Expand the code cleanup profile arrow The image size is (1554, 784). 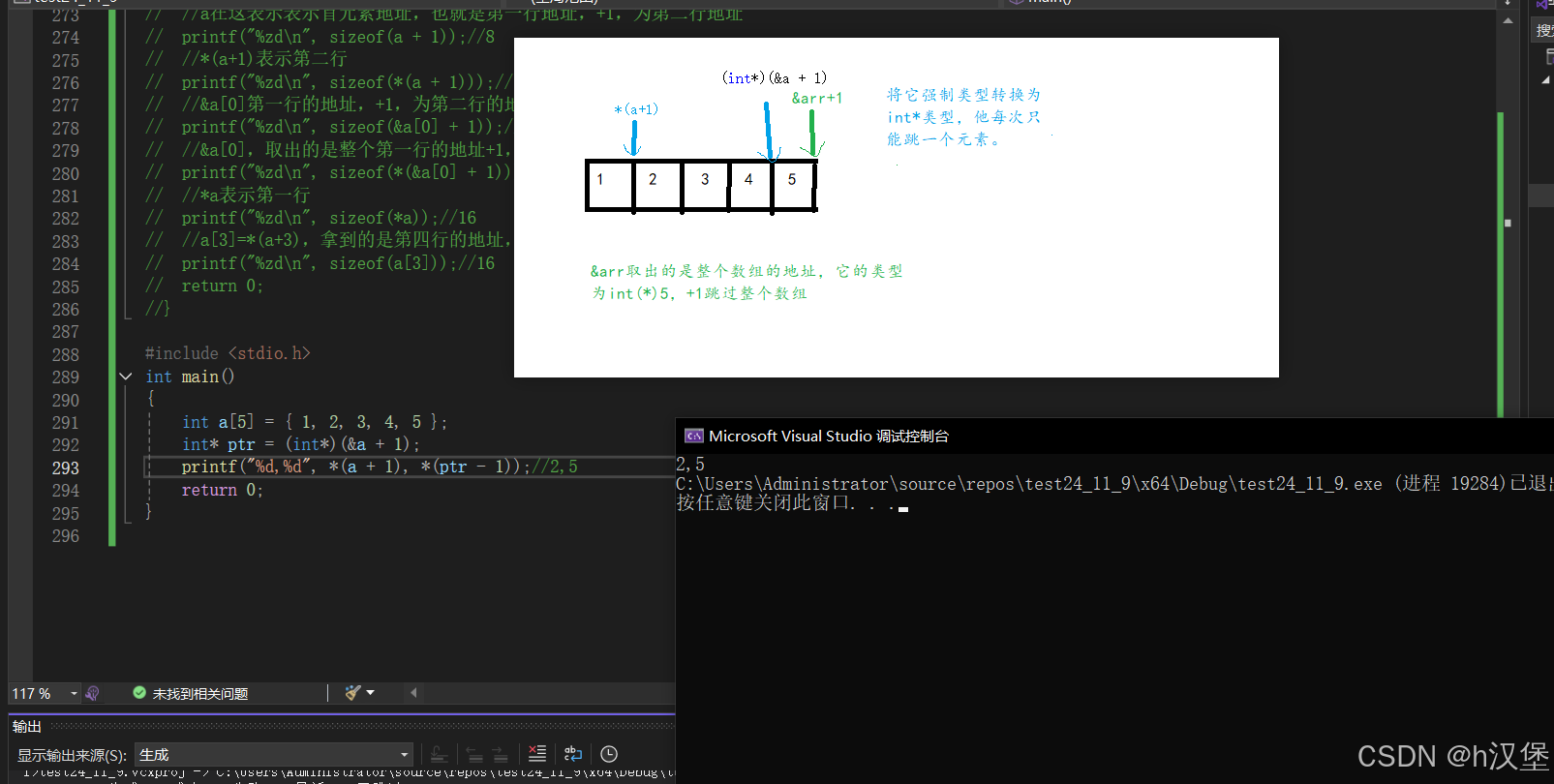371,693
